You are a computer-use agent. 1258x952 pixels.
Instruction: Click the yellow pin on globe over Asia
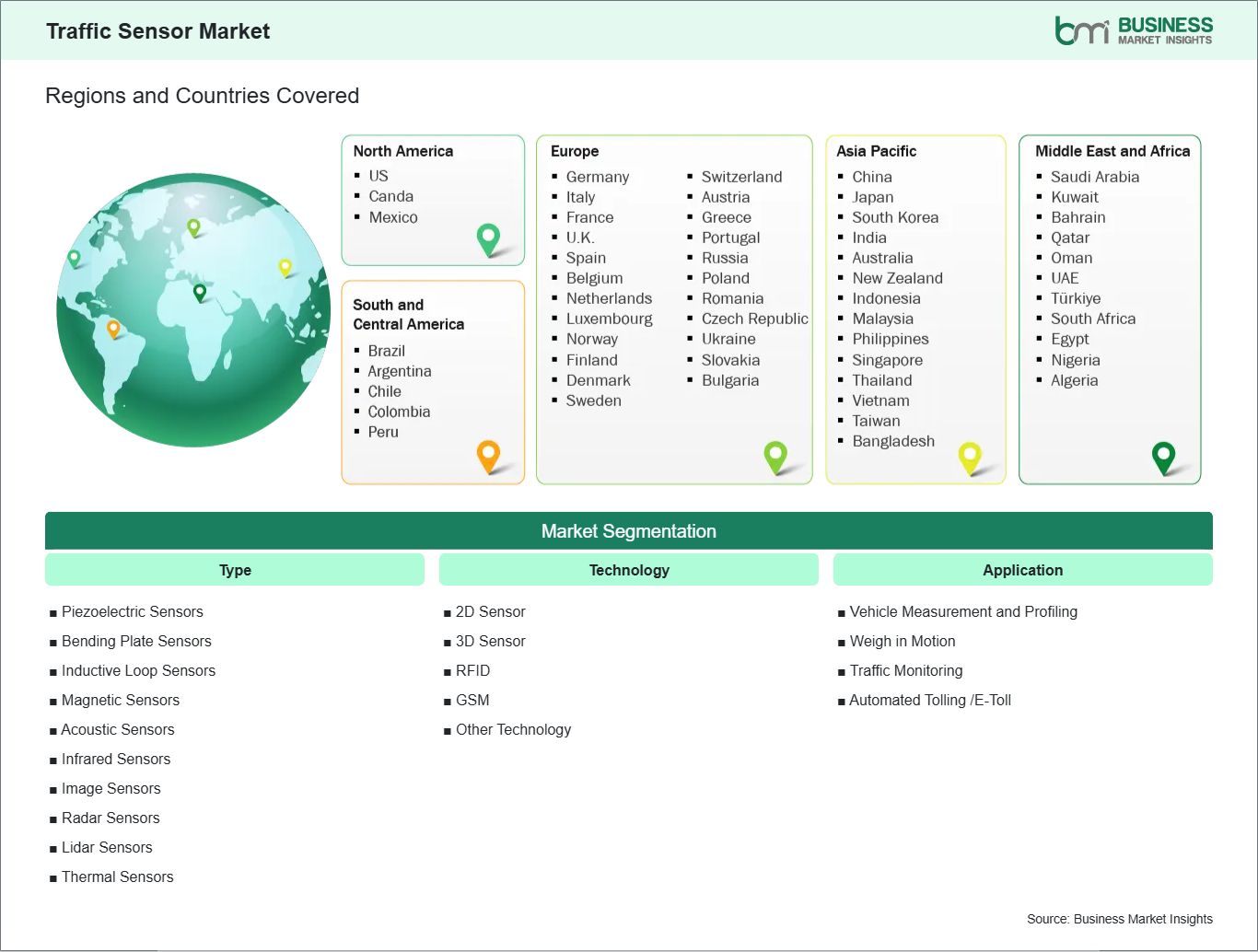click(285, 268)
